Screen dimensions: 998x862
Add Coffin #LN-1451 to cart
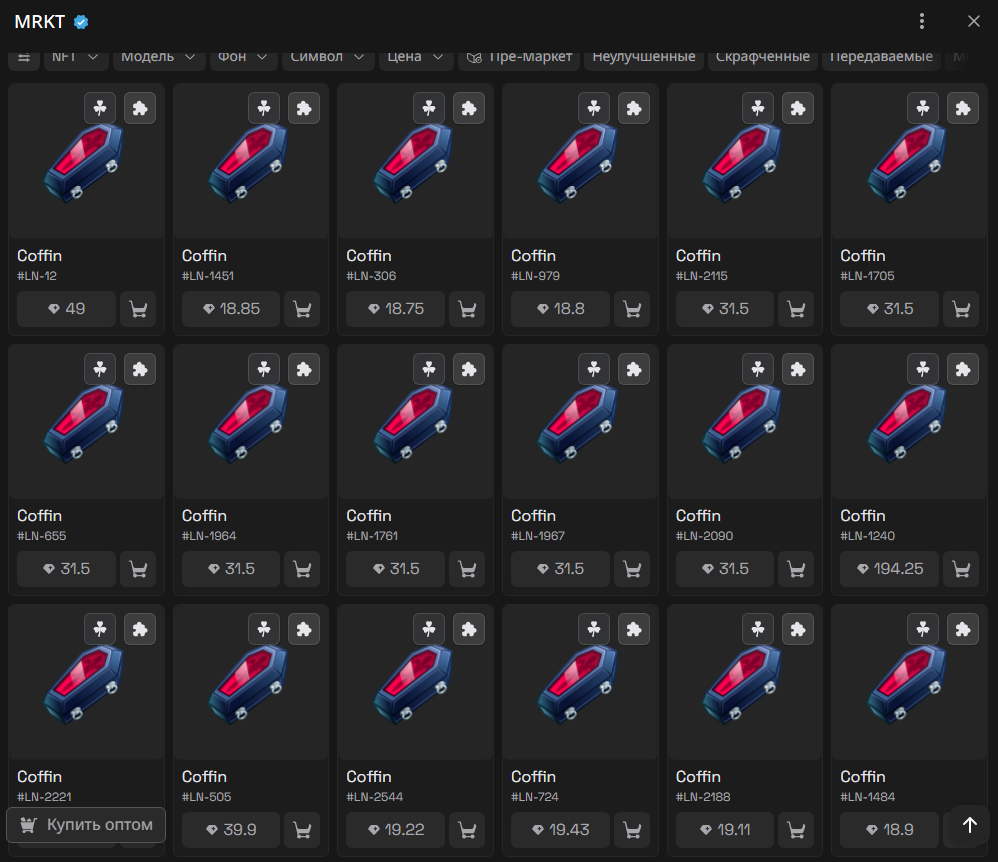(x=302, y=309)
